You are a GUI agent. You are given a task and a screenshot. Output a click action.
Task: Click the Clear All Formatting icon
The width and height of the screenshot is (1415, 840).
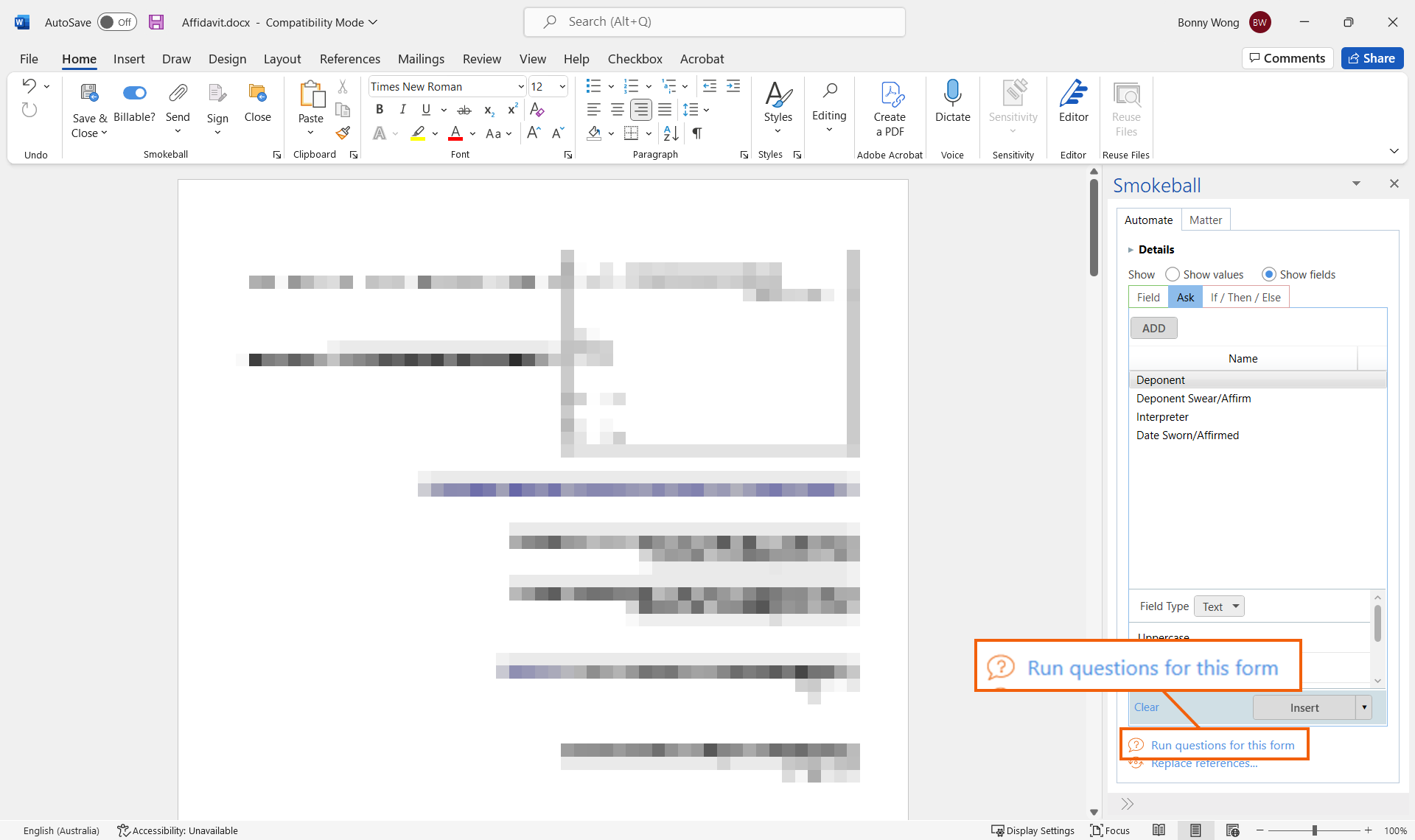point(537,110)
